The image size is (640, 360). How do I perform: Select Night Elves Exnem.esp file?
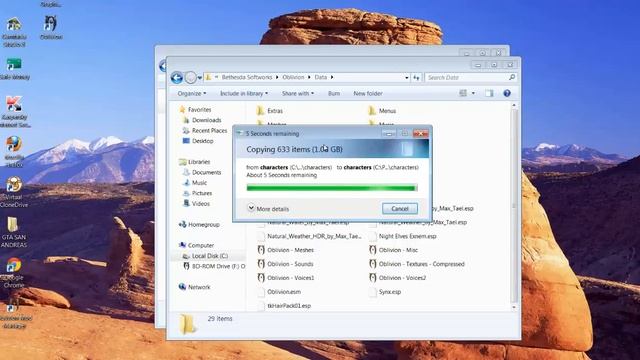tap(403, 236)
